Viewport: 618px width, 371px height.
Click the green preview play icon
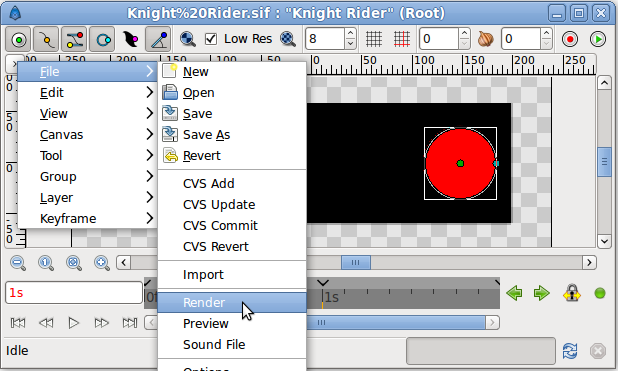pos(598,39)
